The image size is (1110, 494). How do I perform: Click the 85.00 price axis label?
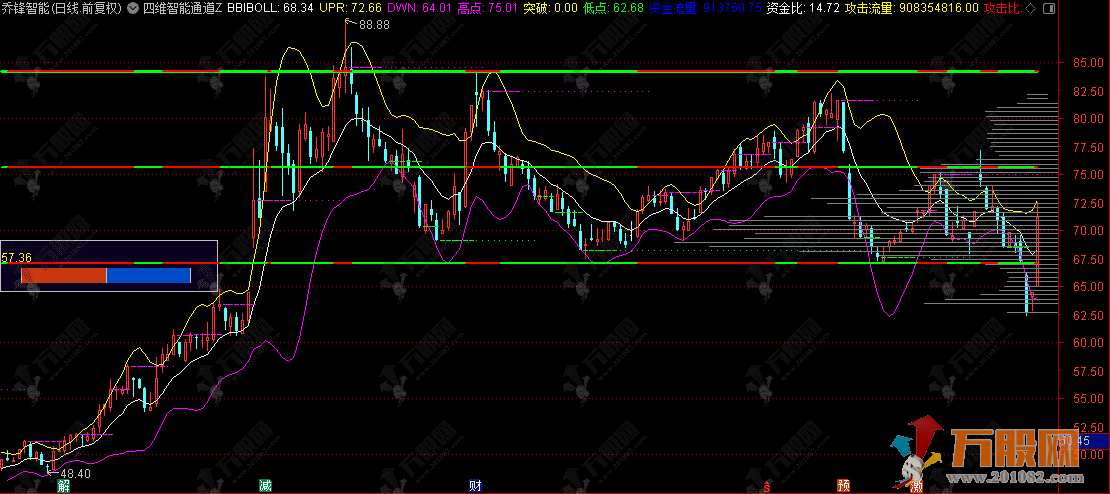1086,62
